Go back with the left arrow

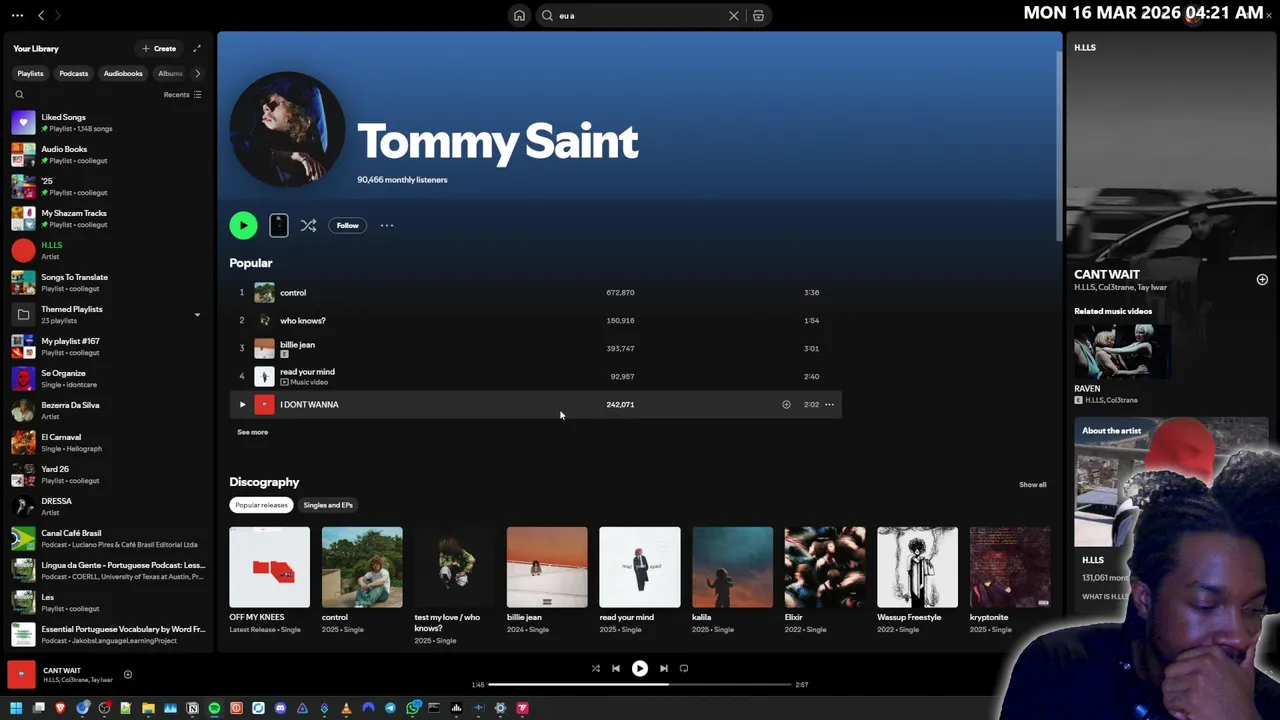[41, 15]
